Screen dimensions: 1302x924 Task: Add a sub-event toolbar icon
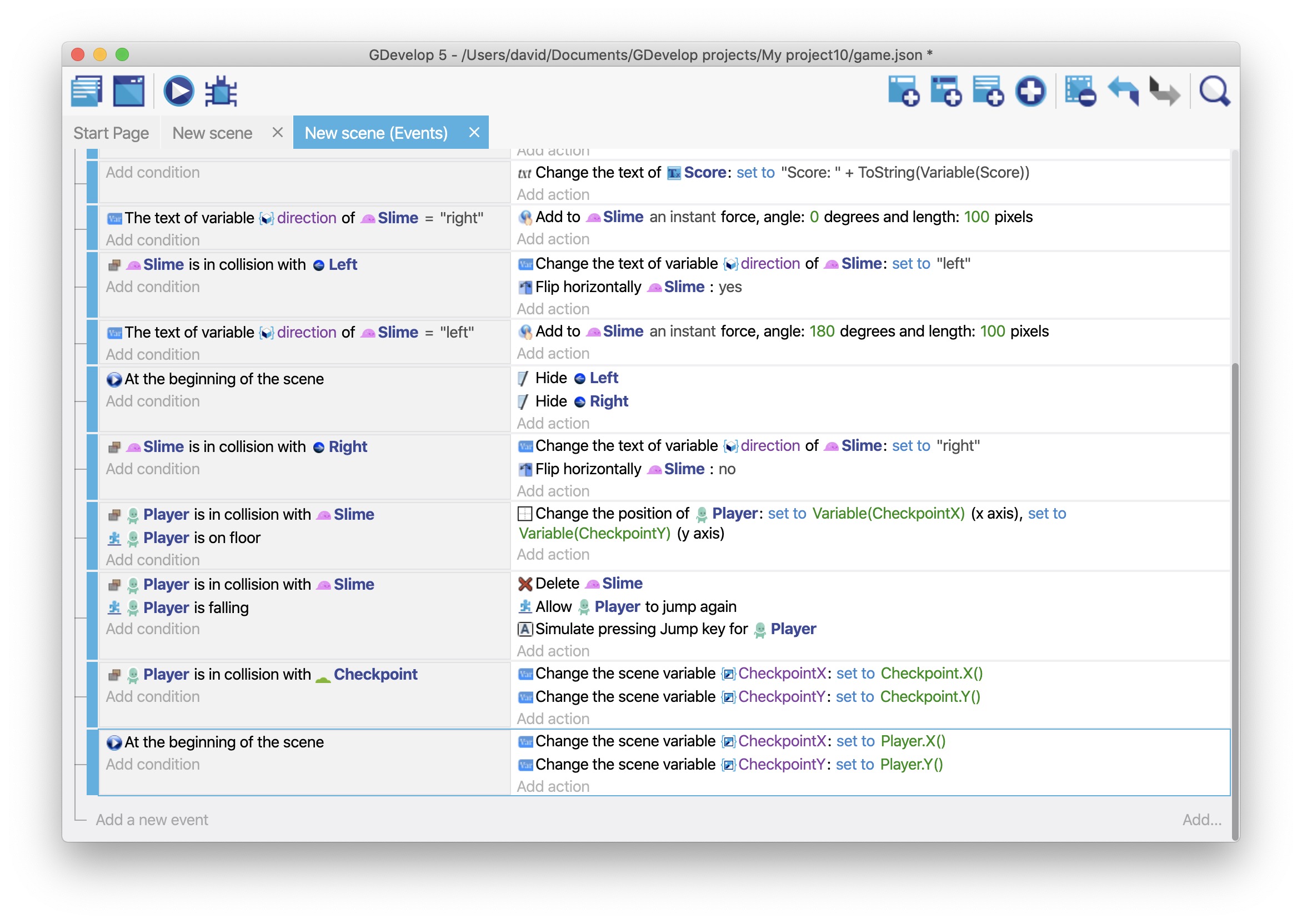[x=946, y=91]
